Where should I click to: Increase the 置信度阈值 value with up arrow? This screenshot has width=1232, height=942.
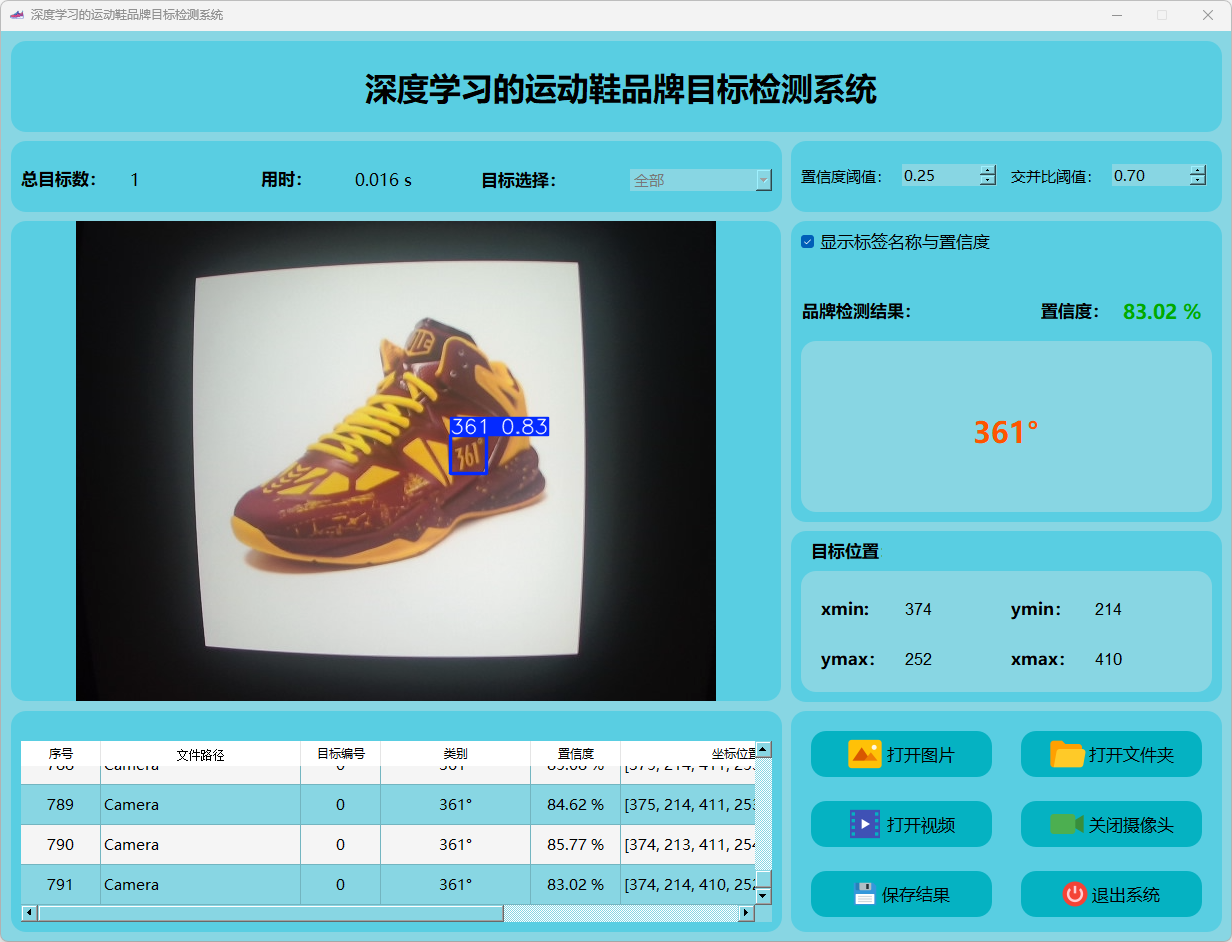pos(988,170)
